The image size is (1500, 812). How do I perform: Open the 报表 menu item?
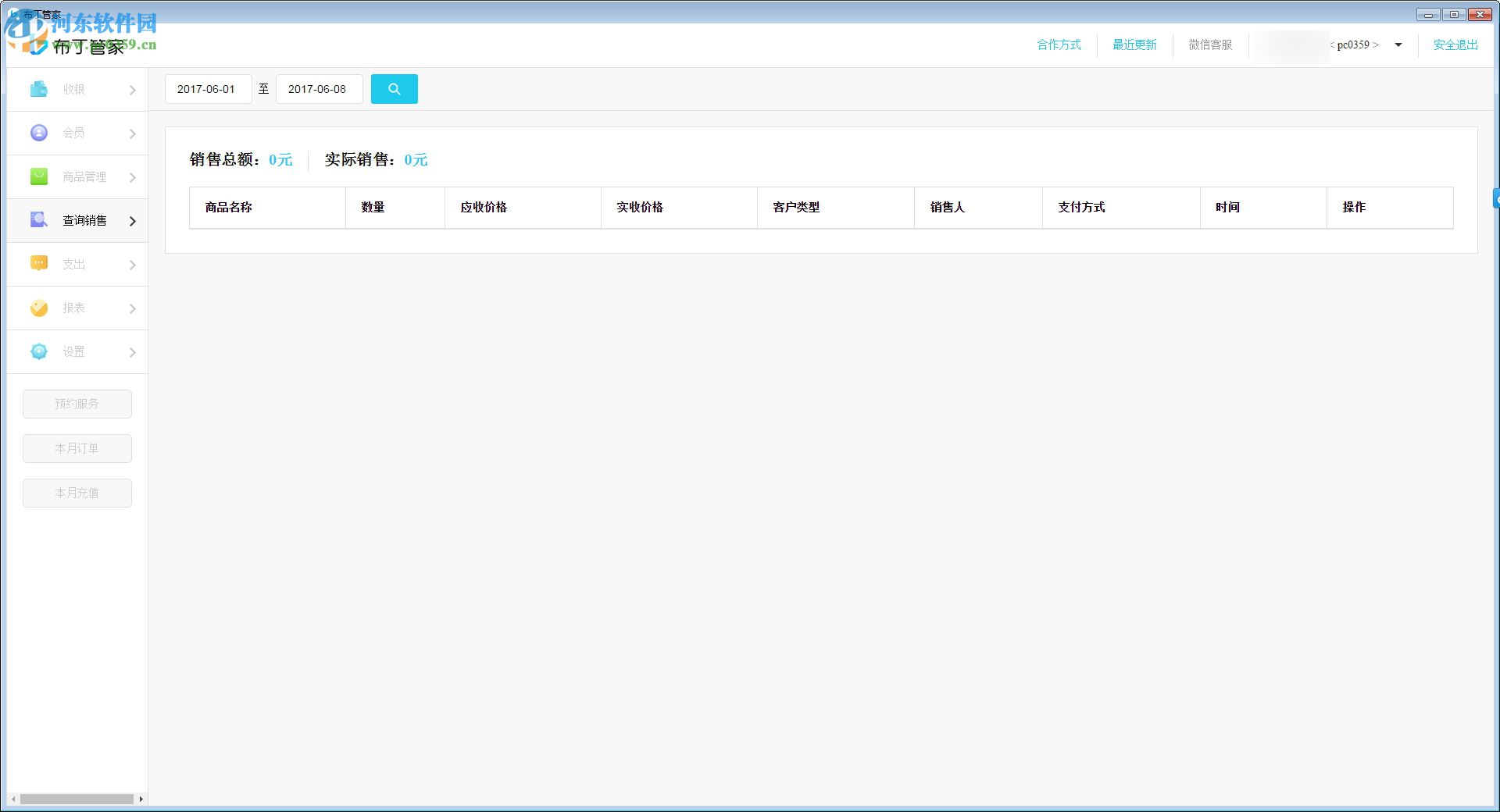(77, 308)
